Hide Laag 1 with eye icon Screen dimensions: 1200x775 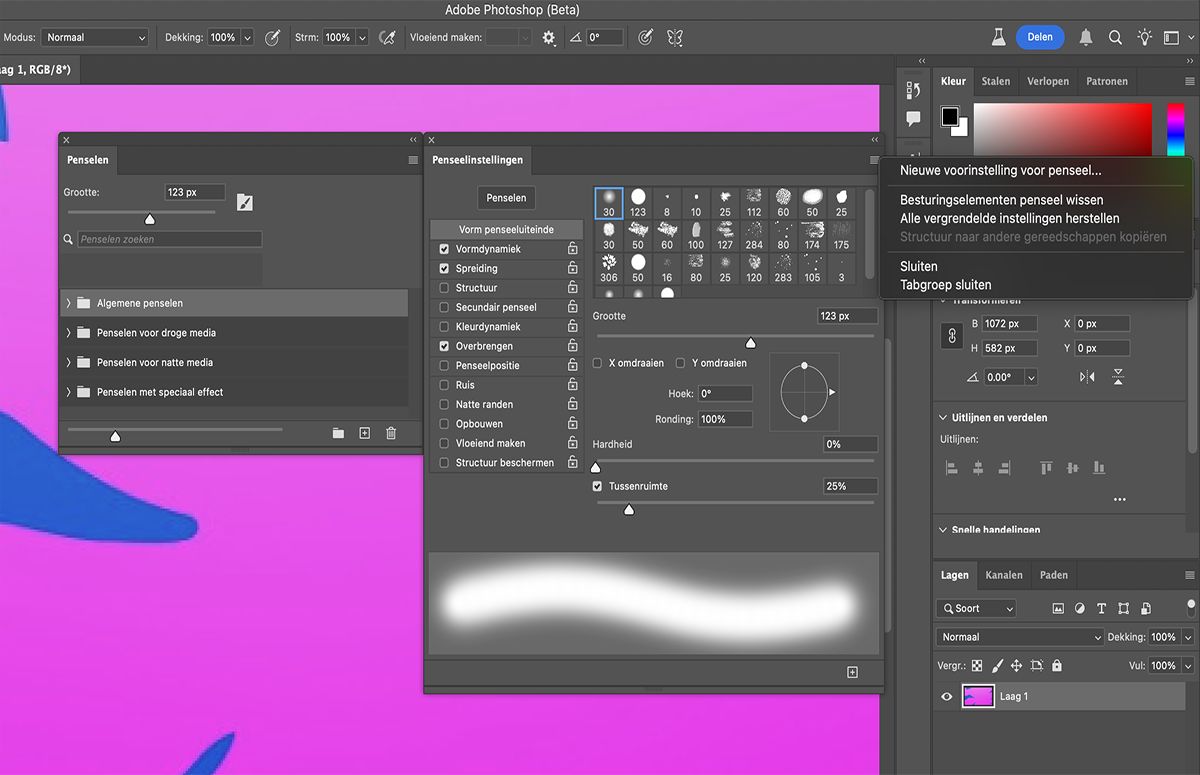(x=947, y=696)
